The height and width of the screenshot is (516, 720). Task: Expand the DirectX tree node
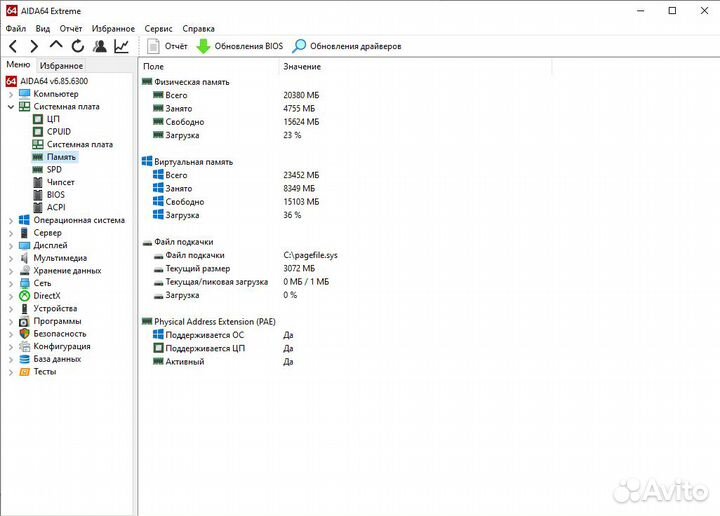[11, 296]
